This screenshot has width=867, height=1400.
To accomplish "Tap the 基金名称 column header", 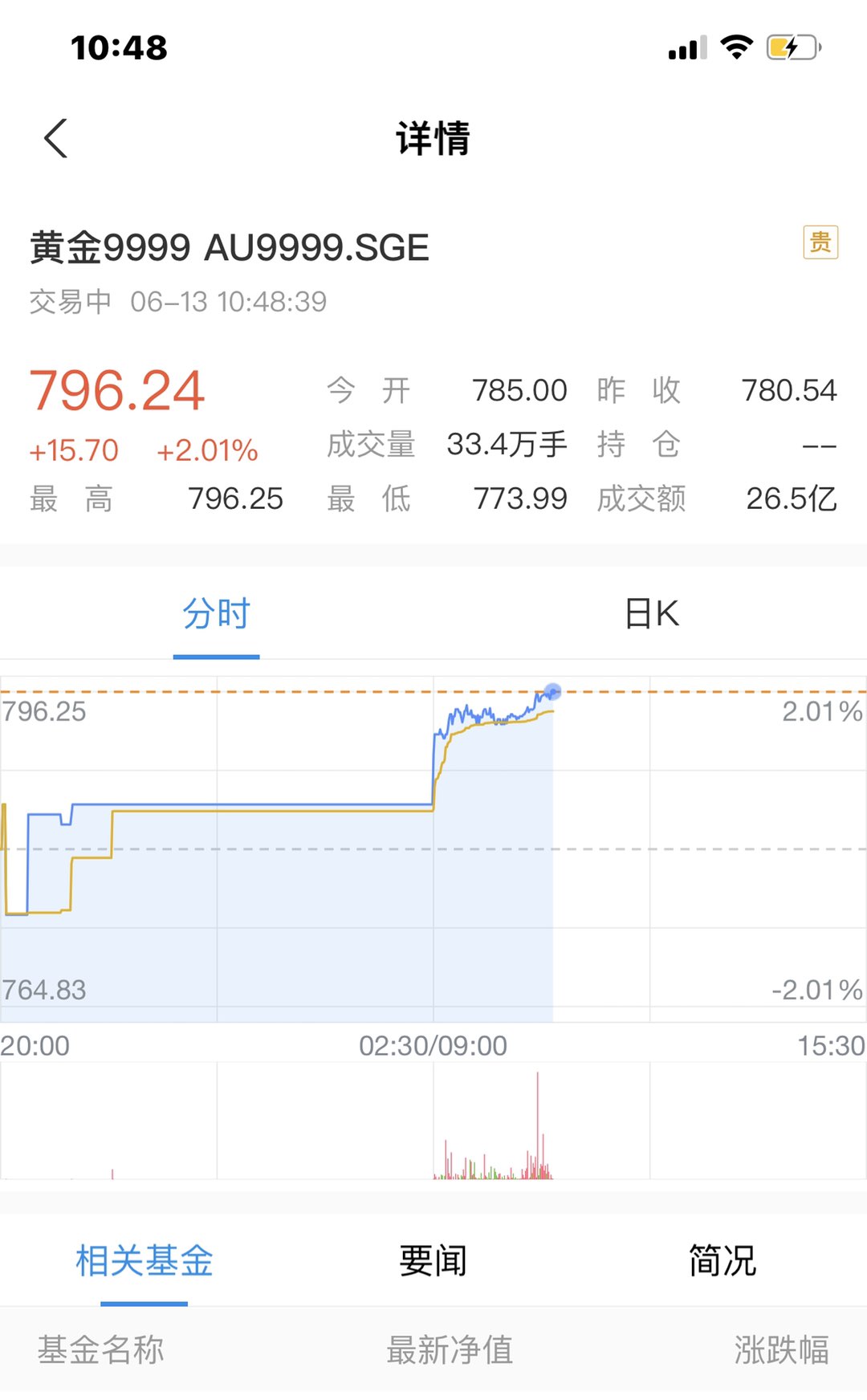I will tap(101, 1350).
